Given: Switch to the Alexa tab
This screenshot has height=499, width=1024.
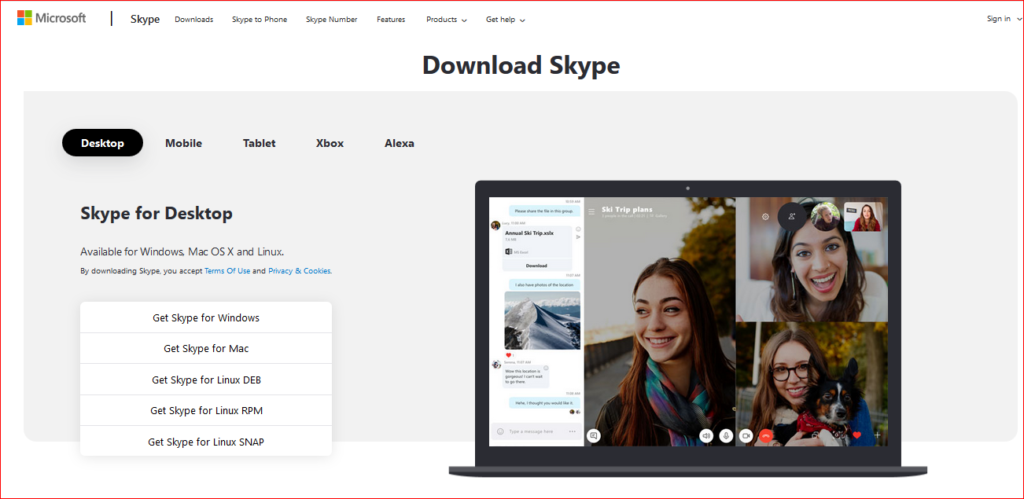Looking at the screenshot, I should point(399,143).
